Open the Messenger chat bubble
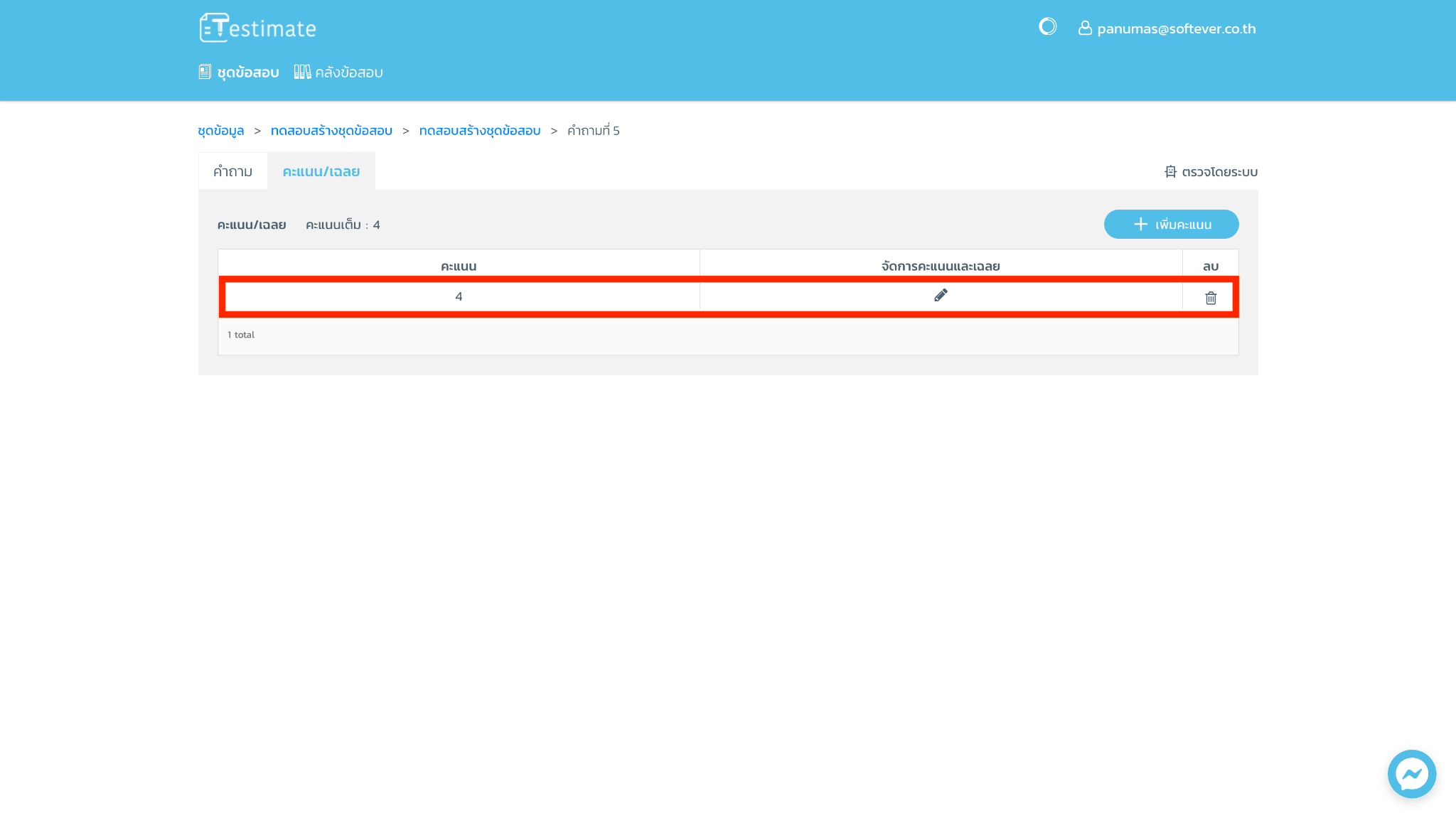Screen dimensions: 1456x818 click(1411, 773)
